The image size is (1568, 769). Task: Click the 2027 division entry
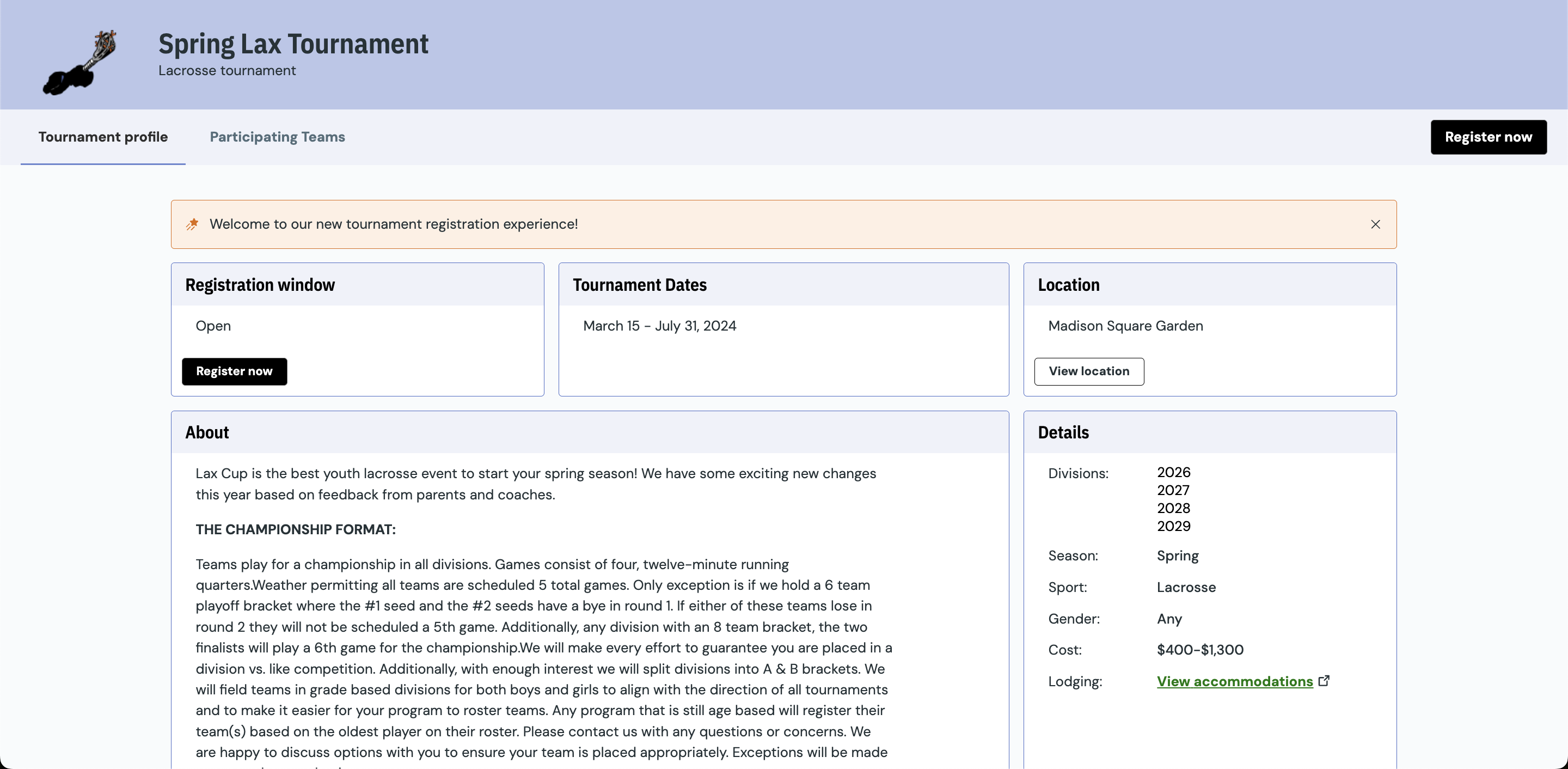click(1173, 490)
